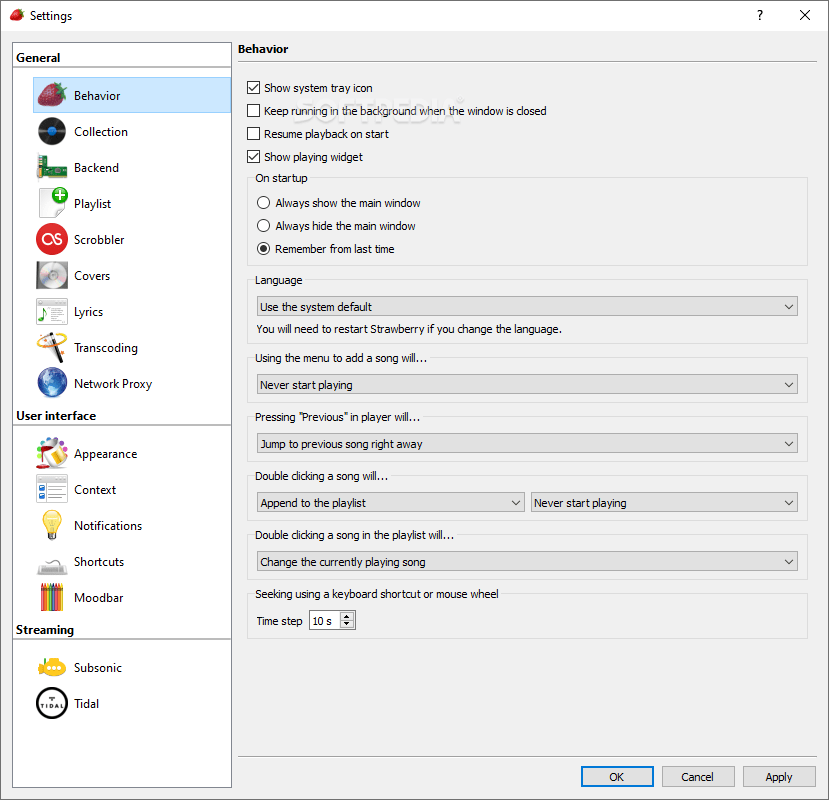Switch to the Appearance settings page
Screen dimensions: 829x800
pos(51,453)
